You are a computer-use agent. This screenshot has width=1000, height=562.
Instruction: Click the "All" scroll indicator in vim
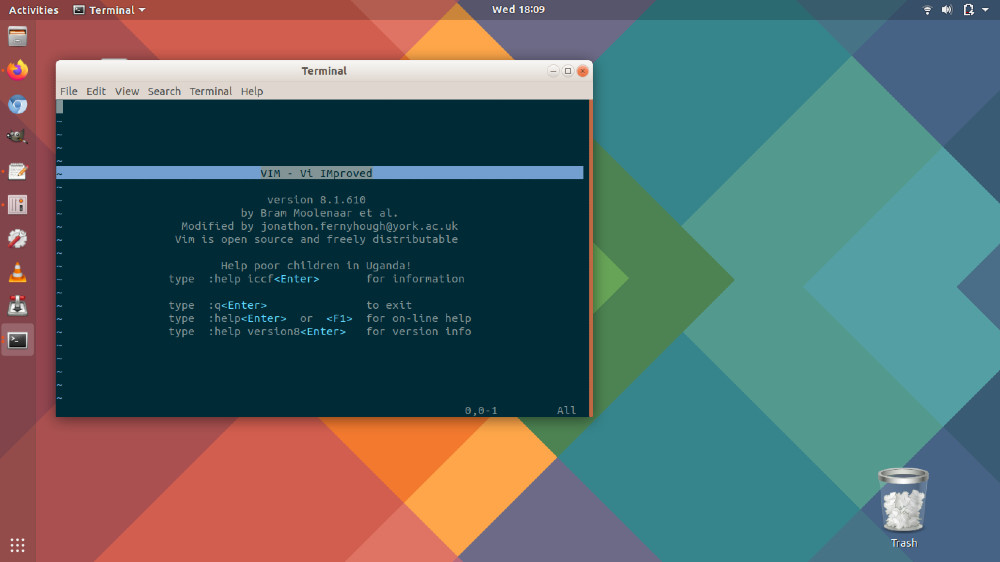[x=566, y=410]
